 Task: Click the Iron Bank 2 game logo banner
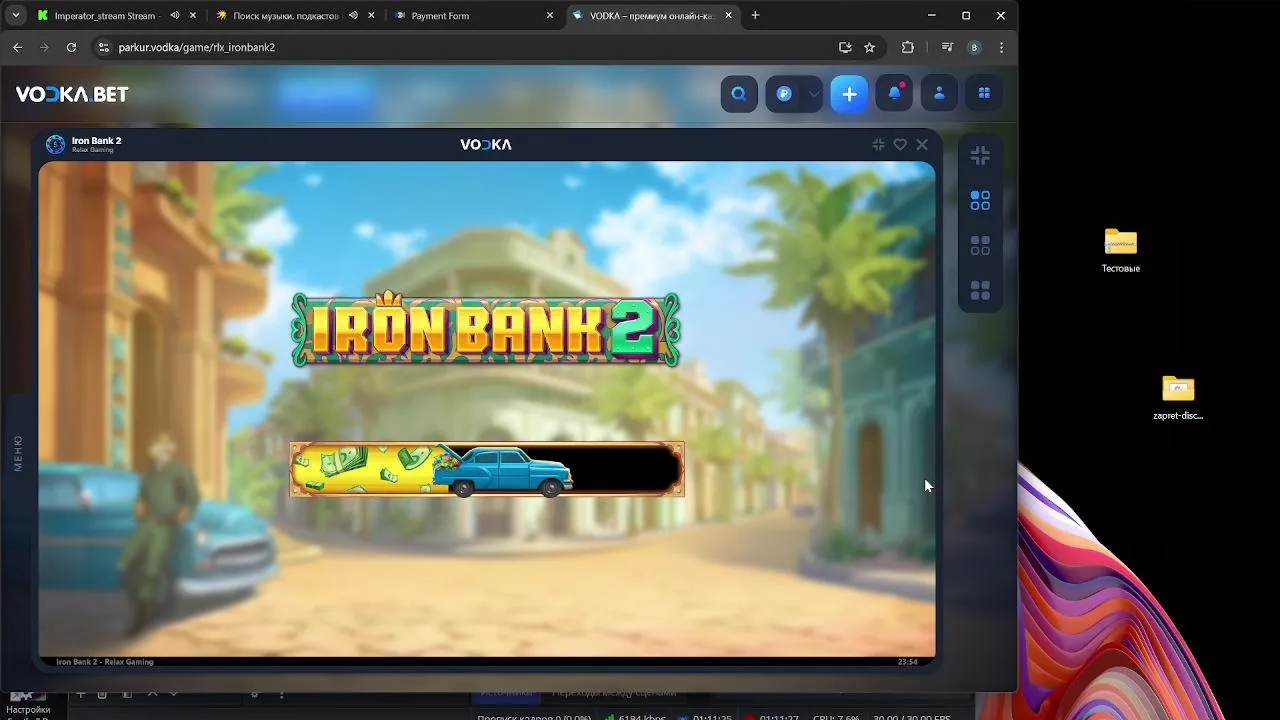point(486,329)
